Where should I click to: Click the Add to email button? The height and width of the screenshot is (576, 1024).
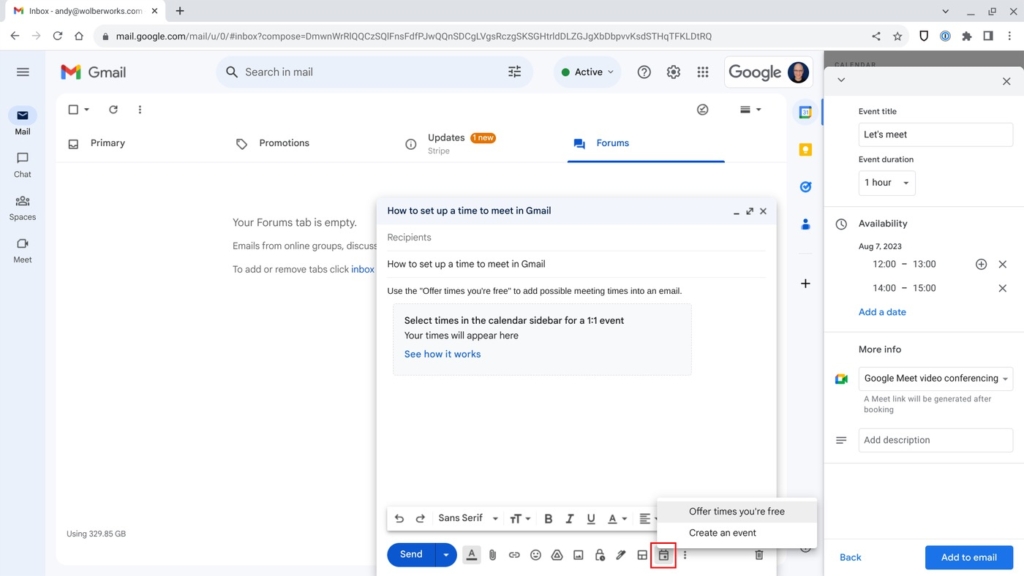coord(969,557)
